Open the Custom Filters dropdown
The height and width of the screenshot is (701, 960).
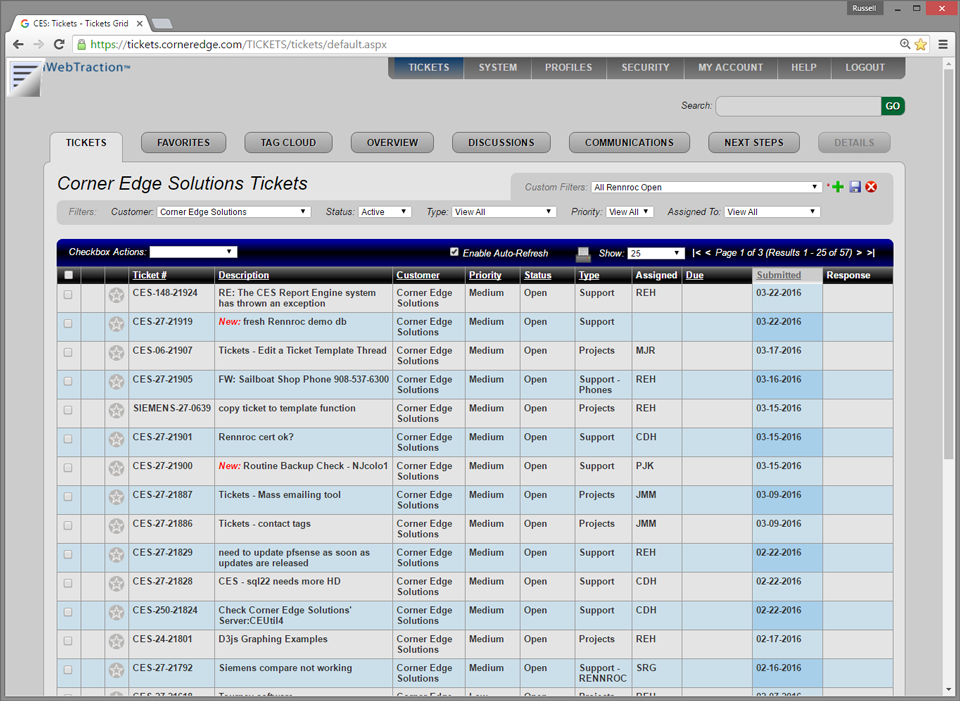(706, 187)
